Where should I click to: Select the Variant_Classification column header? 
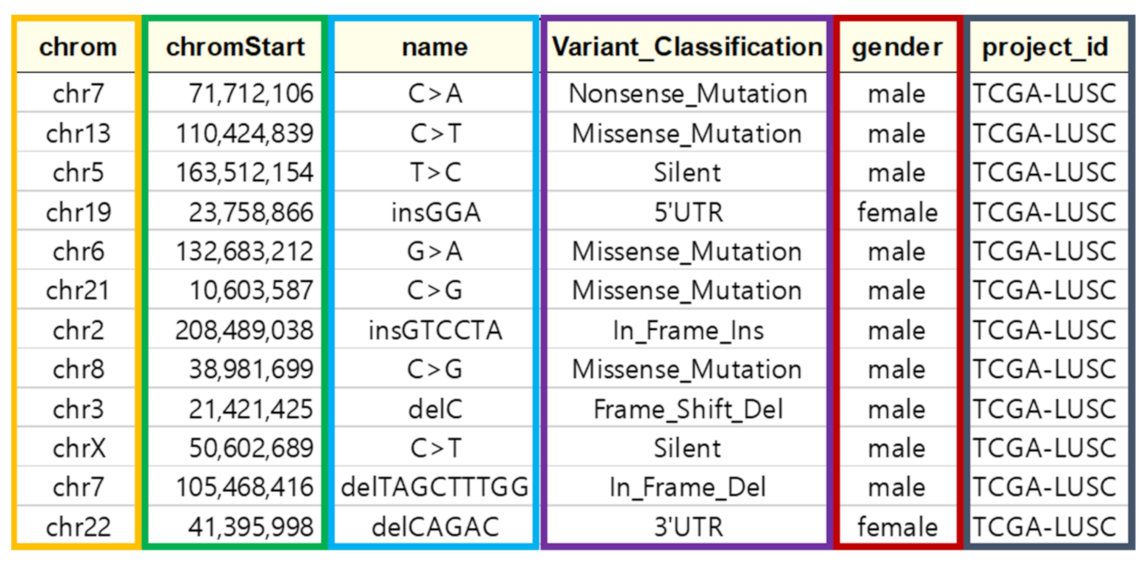point(687,48)
